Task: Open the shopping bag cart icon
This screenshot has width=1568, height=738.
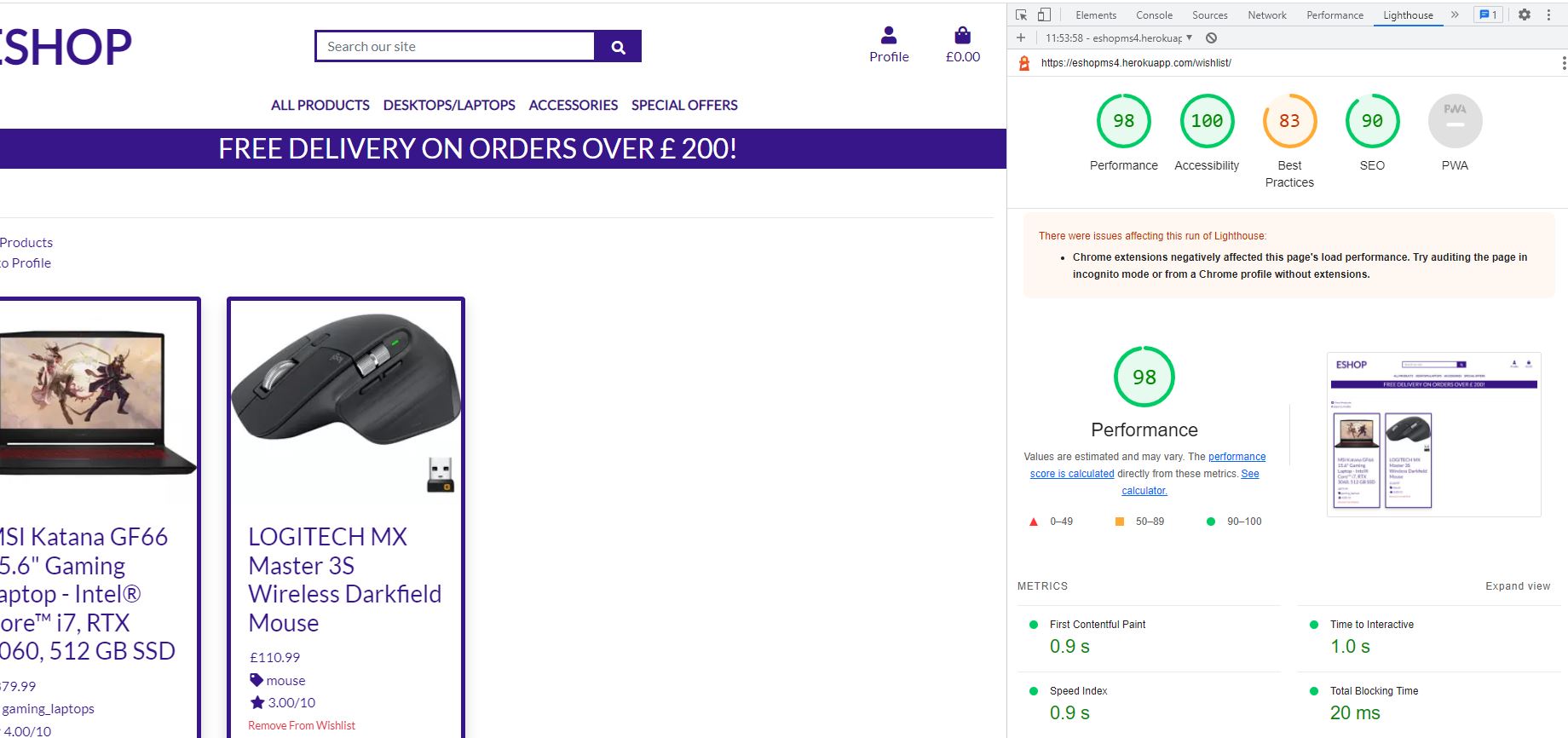Action: pyautogui.click(x=962, y=36)
